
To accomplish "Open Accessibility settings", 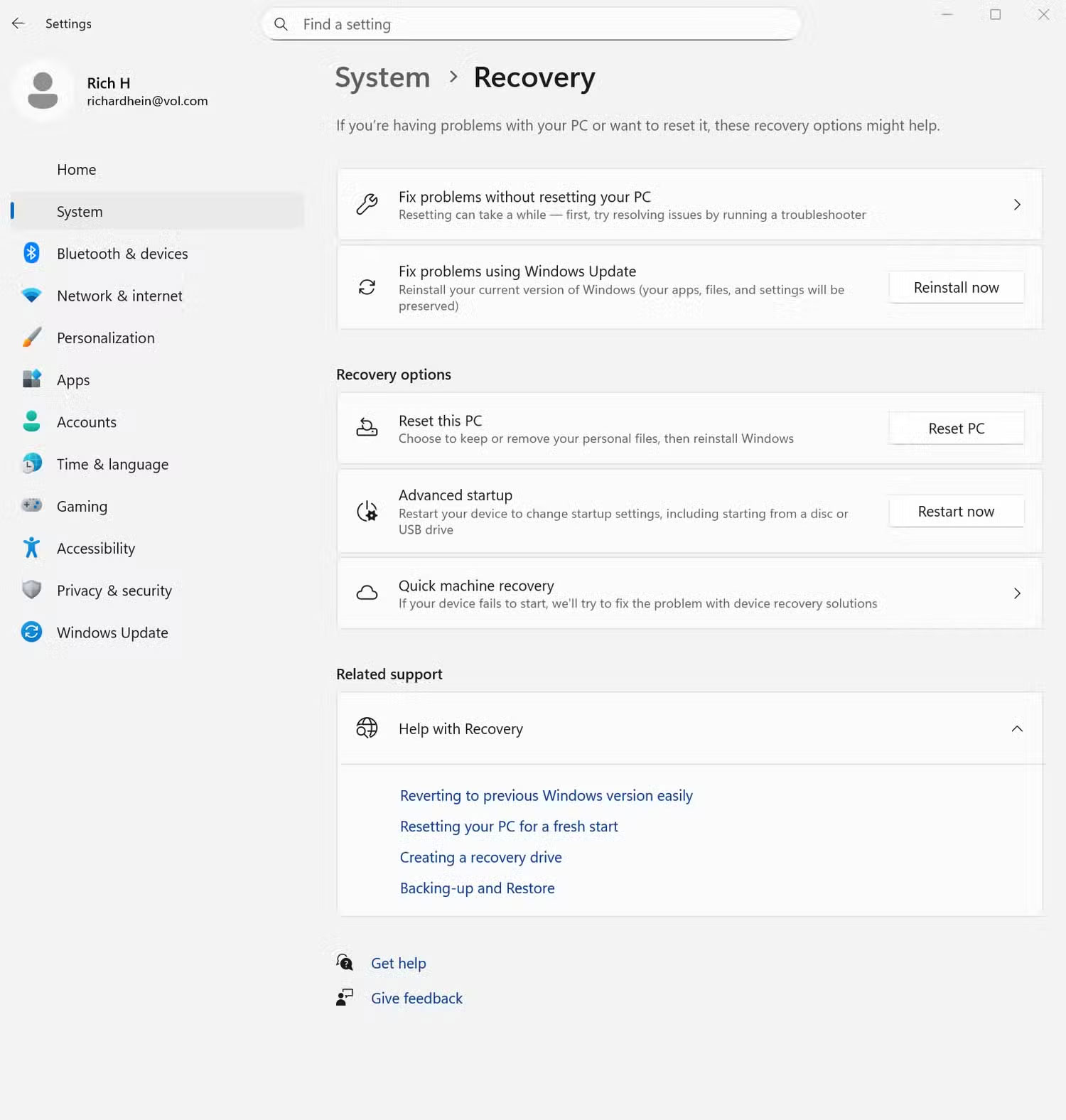I will (x=158, y=549).
